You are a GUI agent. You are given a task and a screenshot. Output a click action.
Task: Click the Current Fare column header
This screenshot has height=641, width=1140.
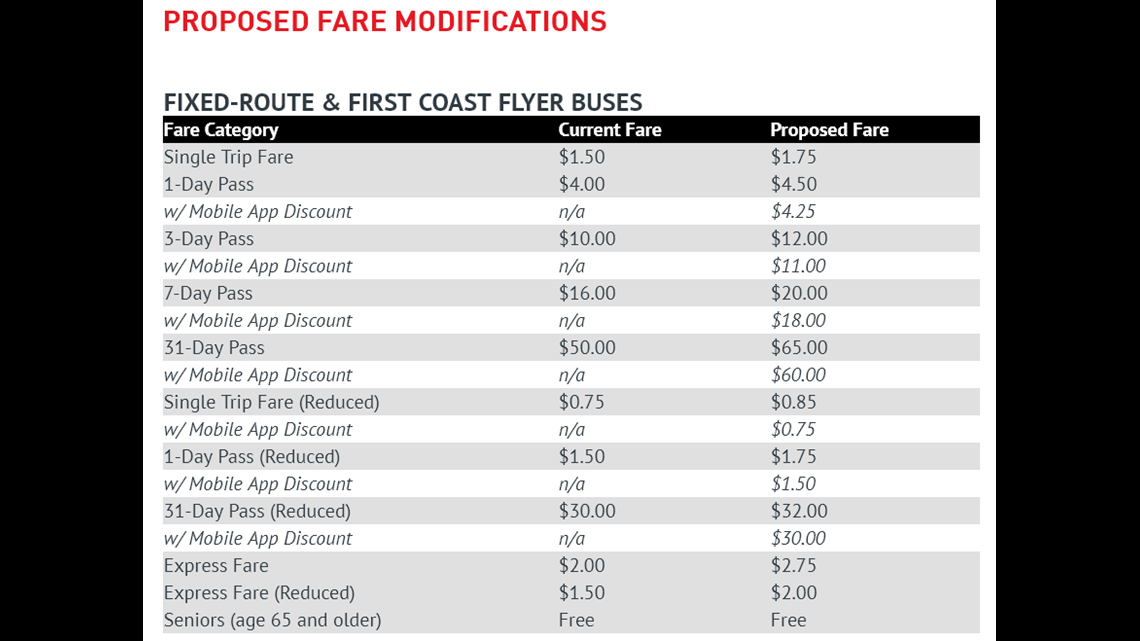click(x=609, y=129)
